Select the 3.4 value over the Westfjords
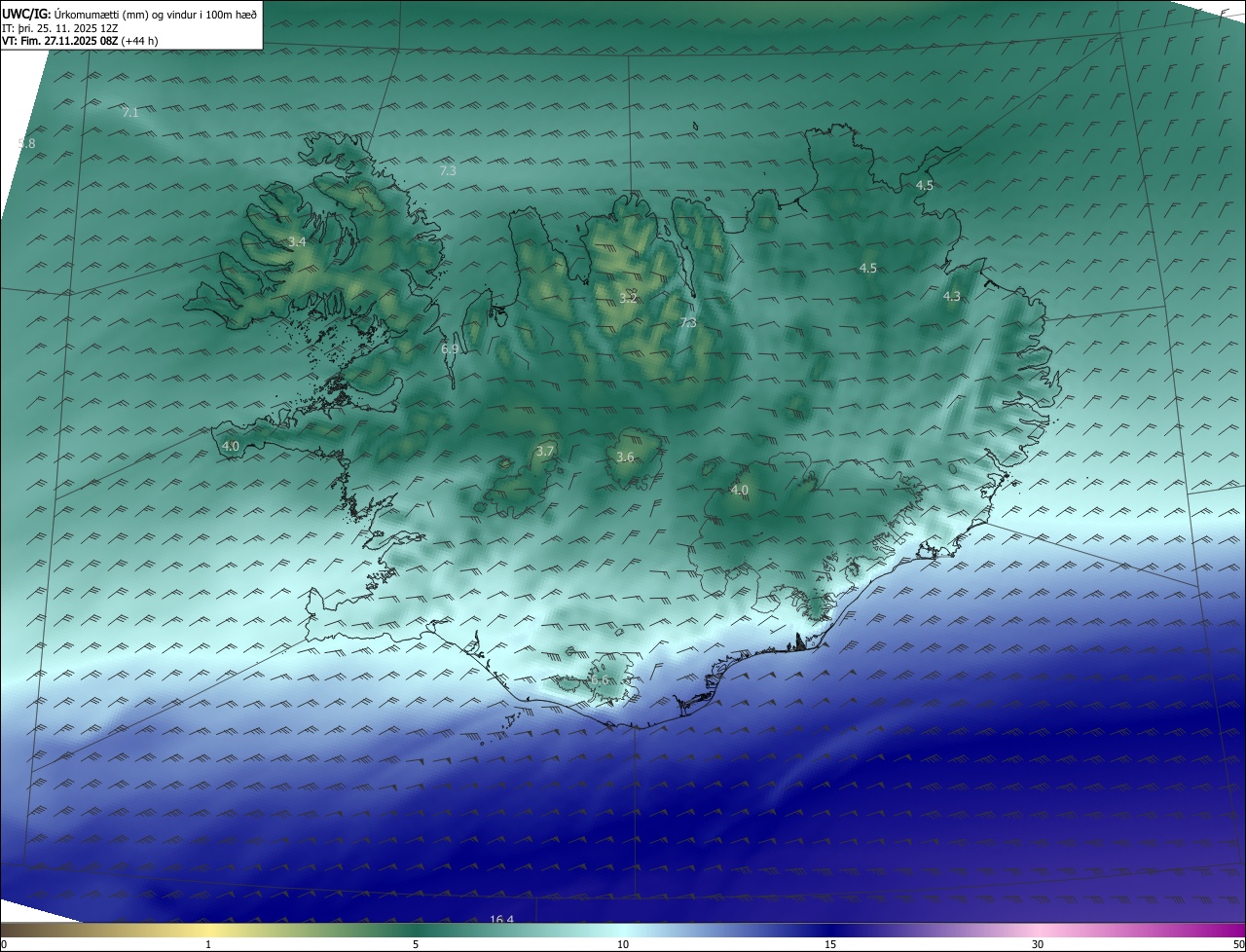 point(297,241)
